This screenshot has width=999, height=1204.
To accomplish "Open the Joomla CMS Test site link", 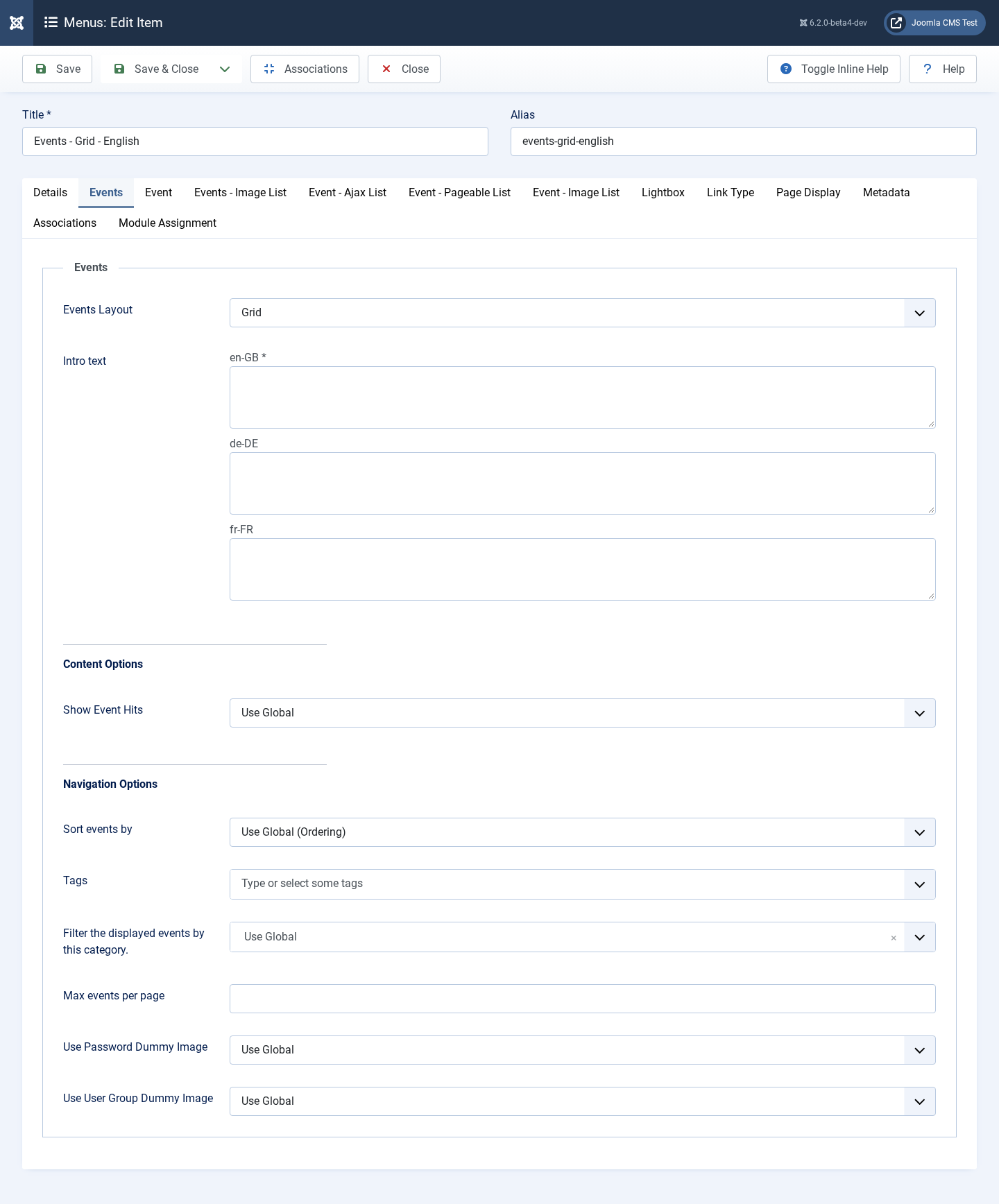I will 934,23.
